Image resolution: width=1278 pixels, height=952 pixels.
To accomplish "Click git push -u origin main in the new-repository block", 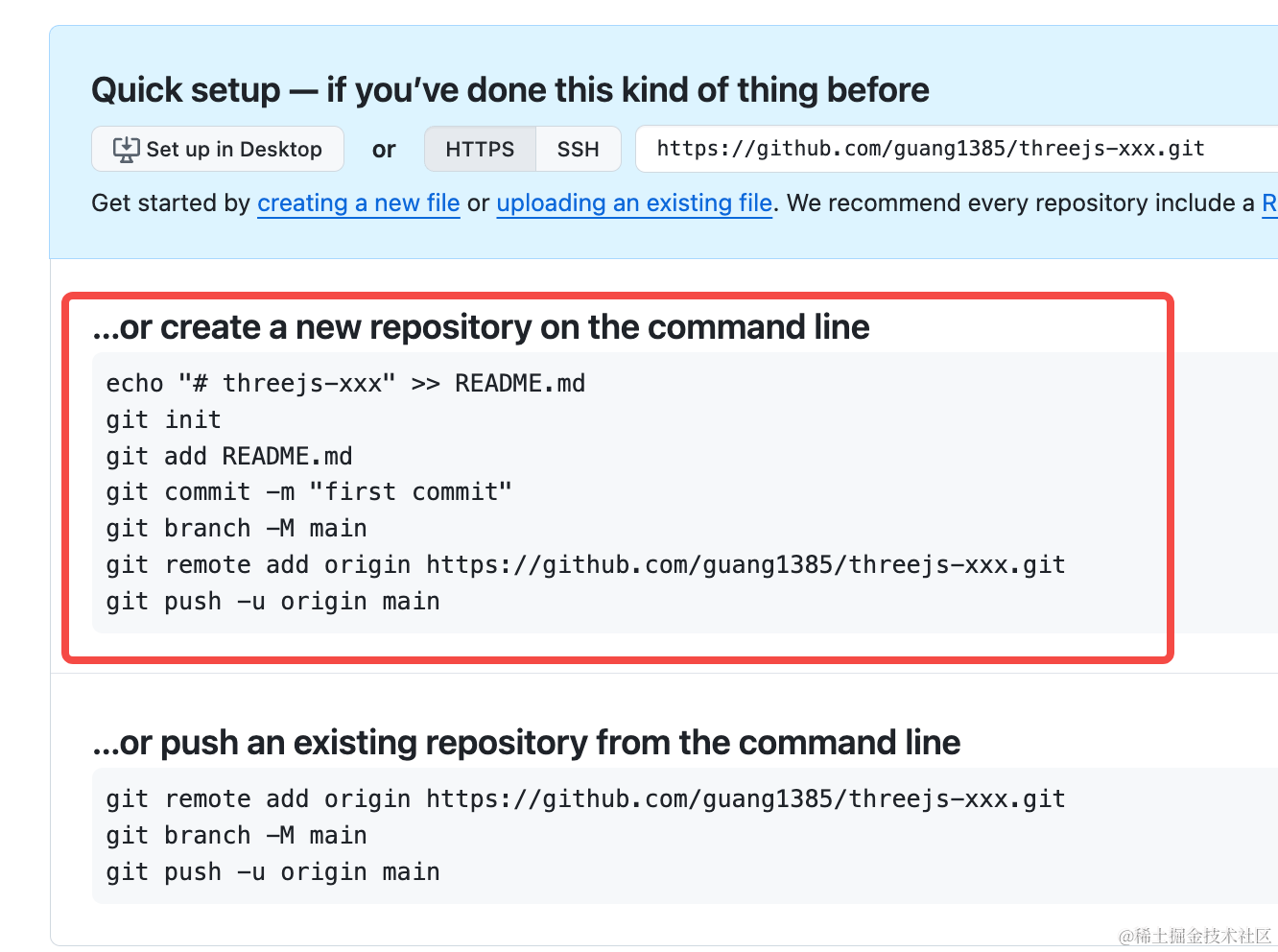I will (272, 602).
